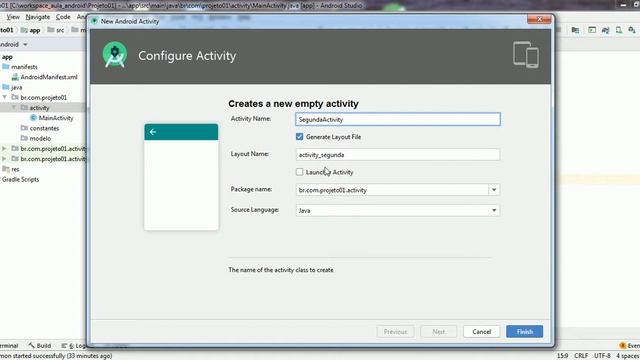Click the Cancel button

[482, 331]
